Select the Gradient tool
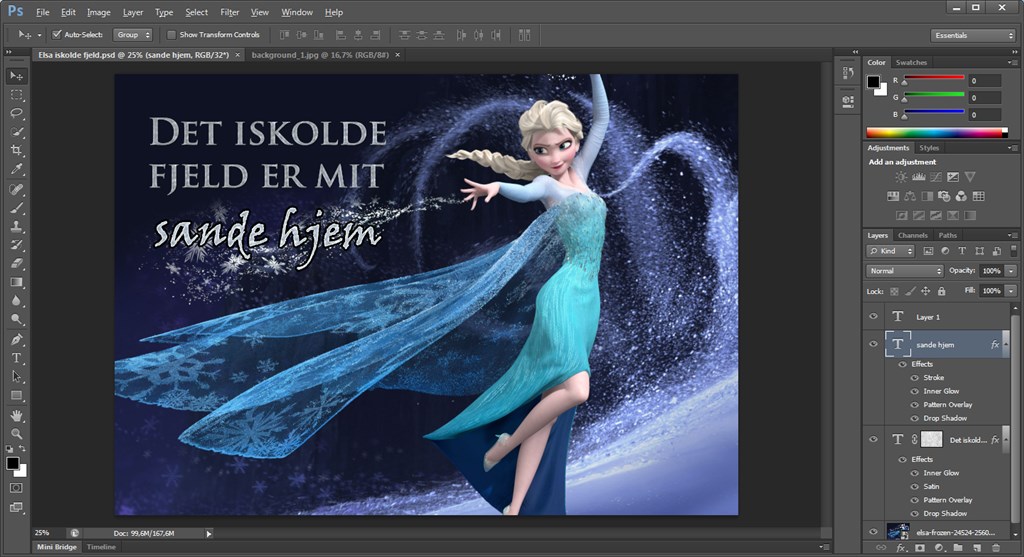The height and width of the screenshot is (557, 1024). [x=16, y=282]
